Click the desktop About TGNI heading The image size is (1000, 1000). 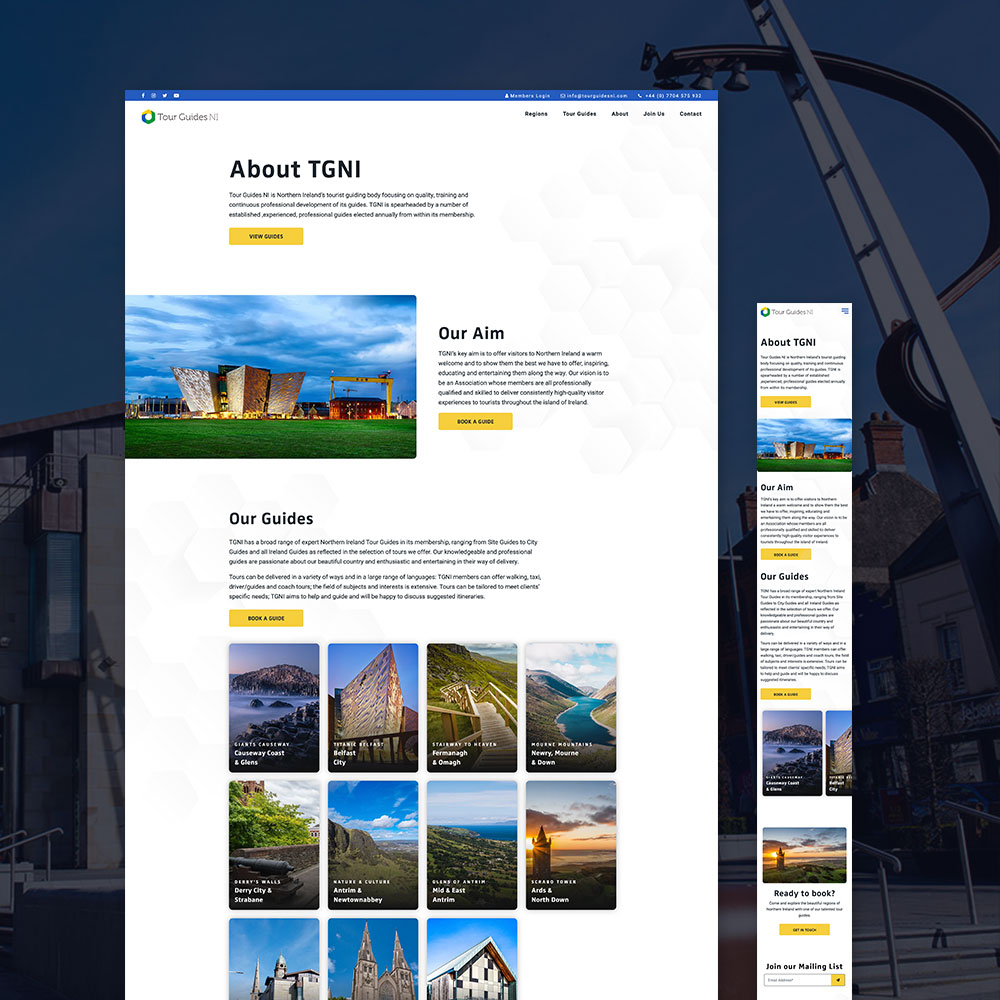click(x=295, y=169)
